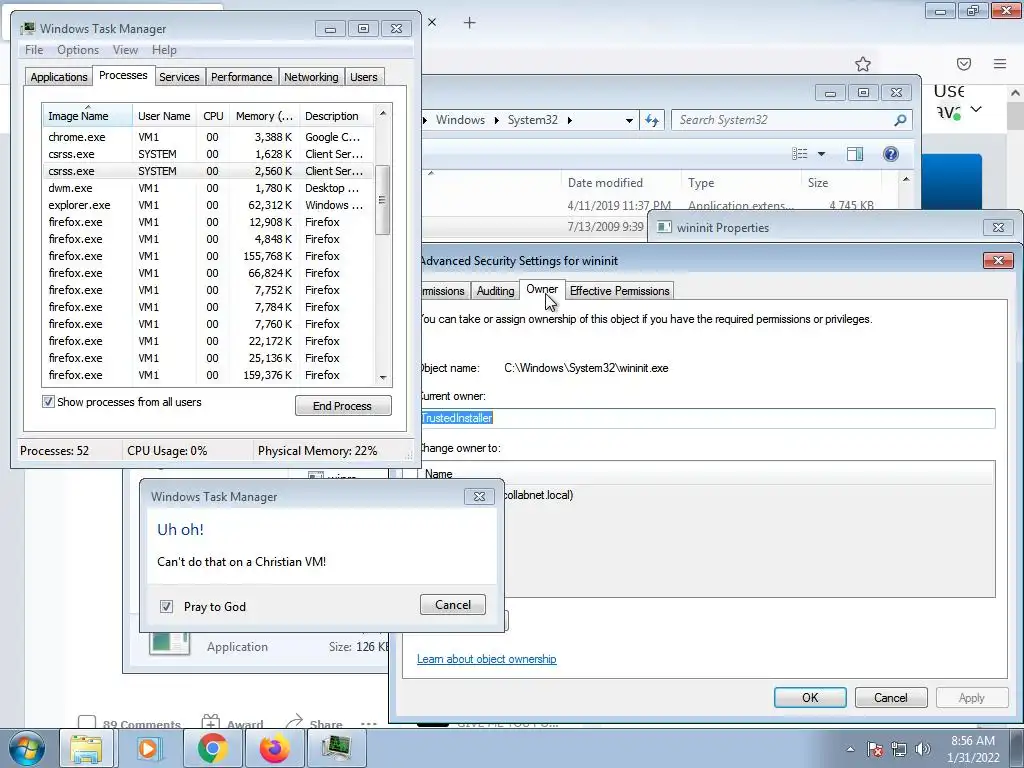Viewport: 1024px width, 768px height.
Task: Open Windows Explorer from the taskbar
Action: pos(86,748)
